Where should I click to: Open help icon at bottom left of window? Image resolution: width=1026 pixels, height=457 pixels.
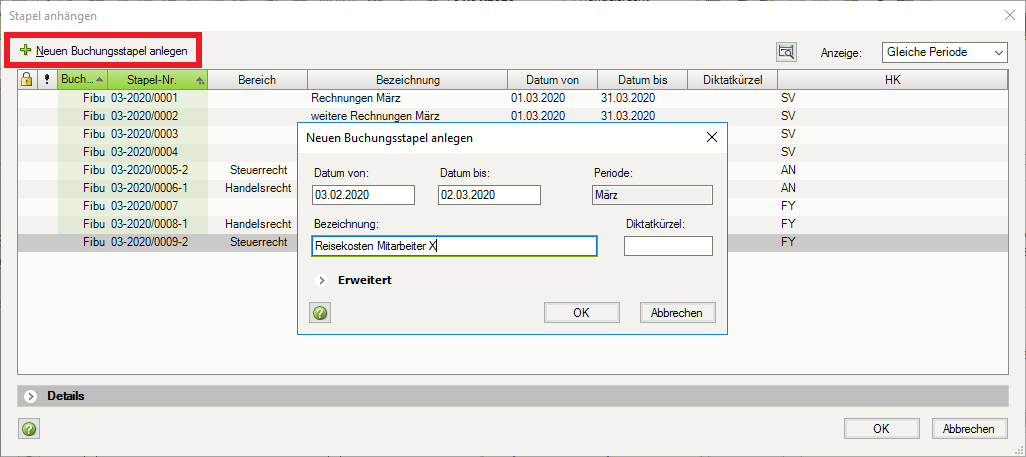(x=28, y=429)
